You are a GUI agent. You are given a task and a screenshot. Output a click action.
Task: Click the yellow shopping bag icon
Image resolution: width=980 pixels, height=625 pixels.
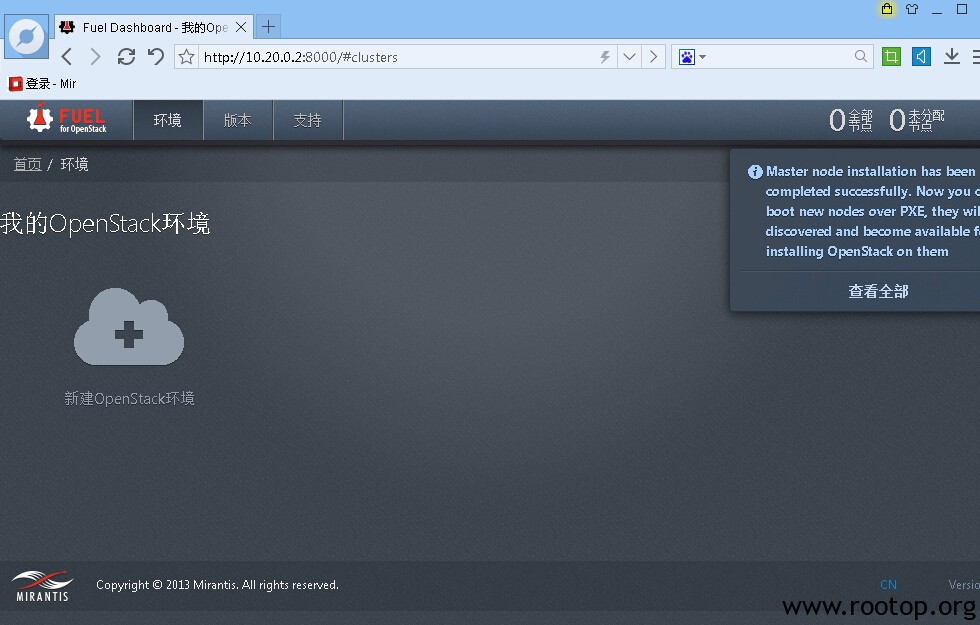click(887, 9)
